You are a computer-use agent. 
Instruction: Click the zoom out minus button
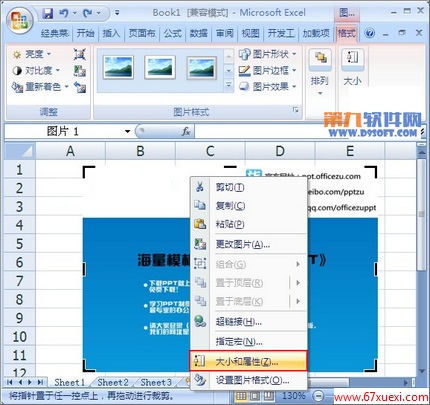coord(319,396)
